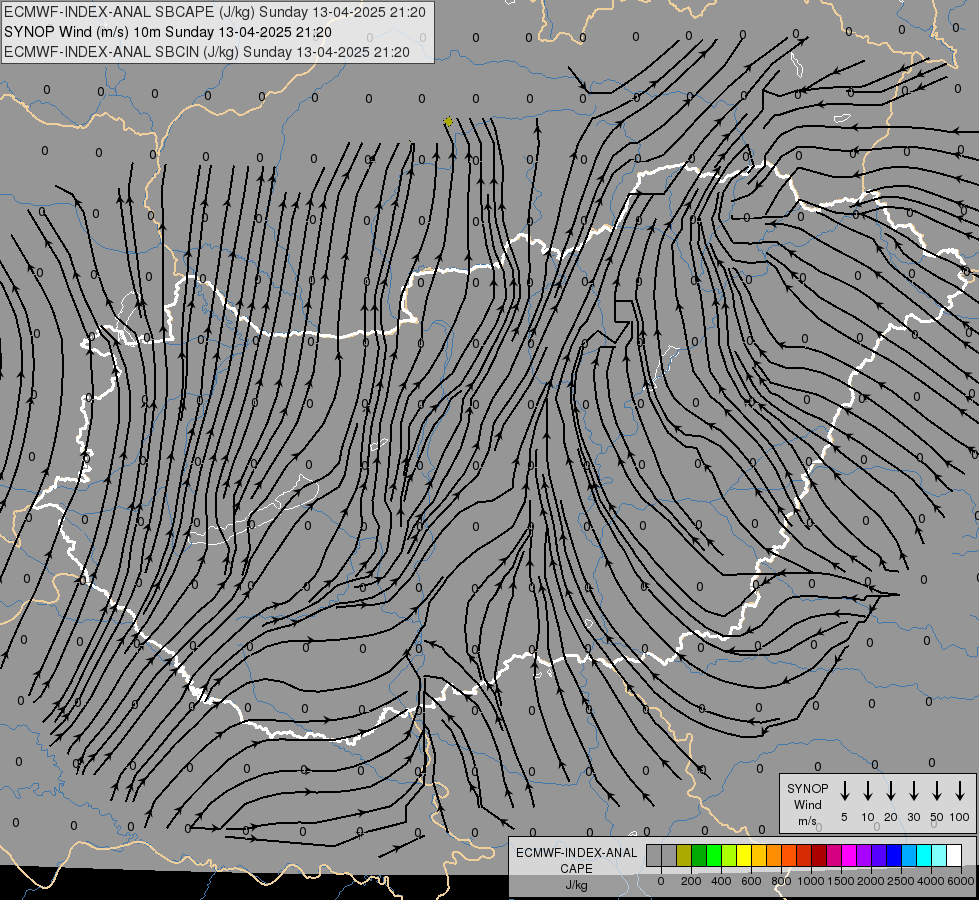
Task: Click the '2000' tick on CAPE scale
Action: point(871,881)
